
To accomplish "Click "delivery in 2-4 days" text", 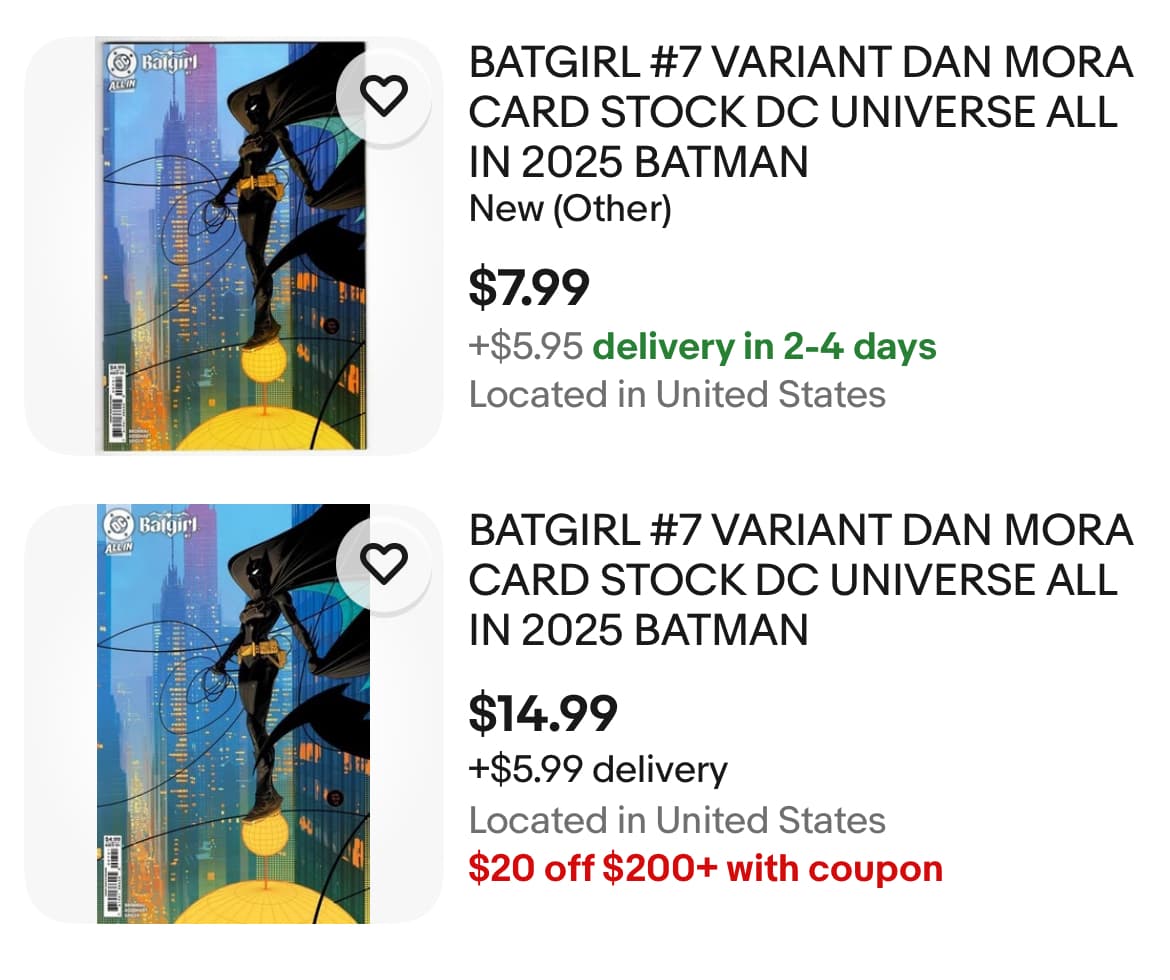I will [x=764, y=346].
